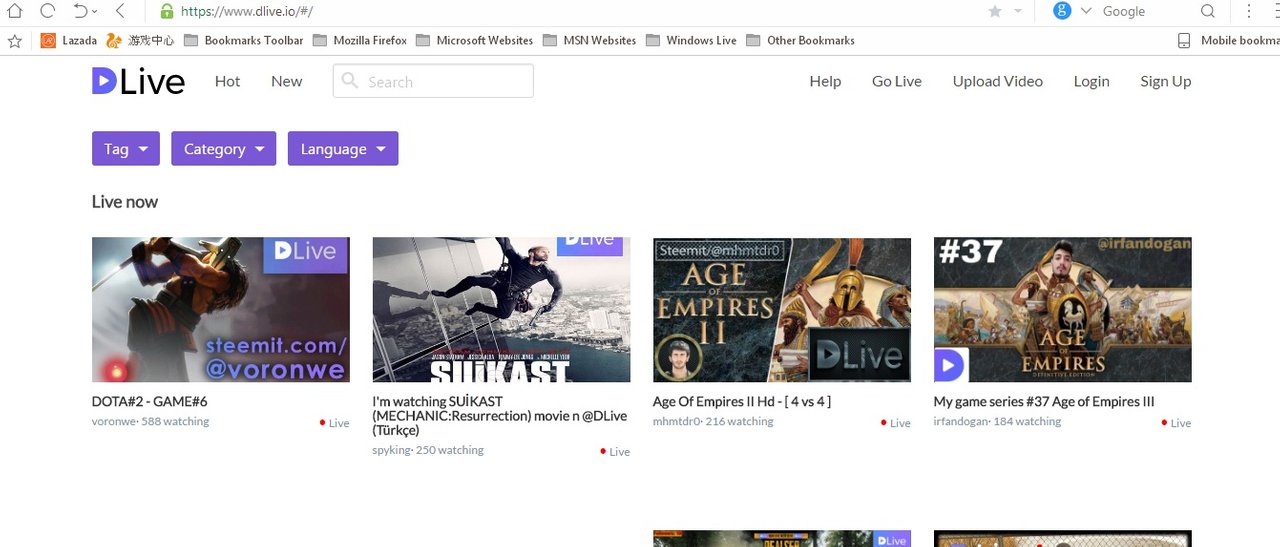Open the Windows Live bookmark folder

click(x=691, y=41)
